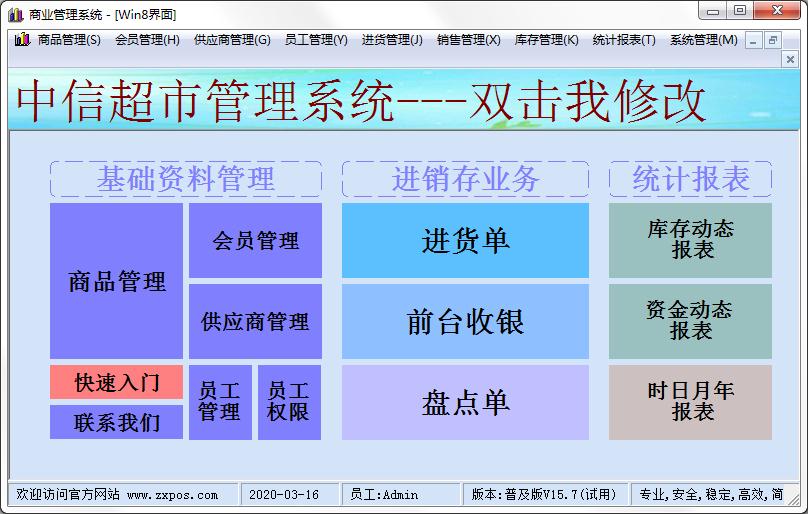Open the 员工管理 tile

coord(220,402)
